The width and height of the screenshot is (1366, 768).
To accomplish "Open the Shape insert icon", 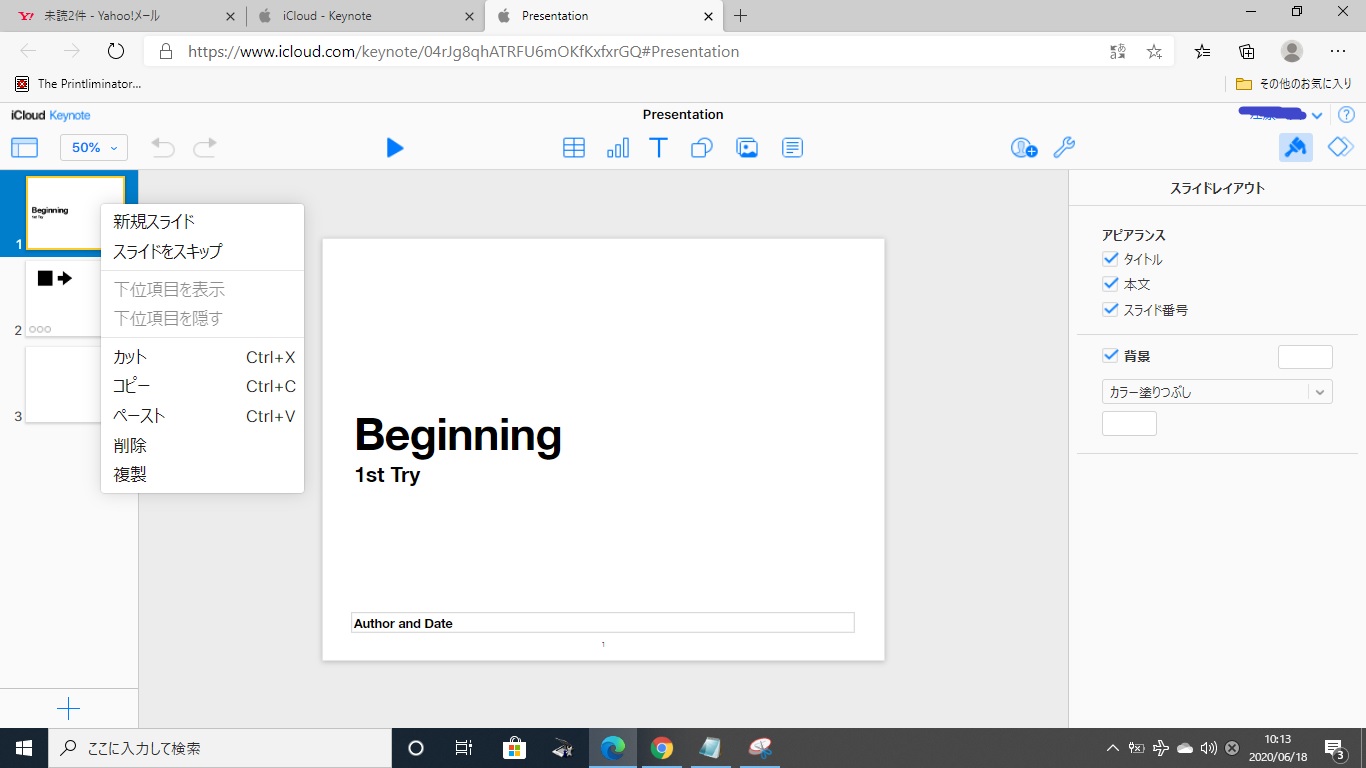I will pos(702,148).
